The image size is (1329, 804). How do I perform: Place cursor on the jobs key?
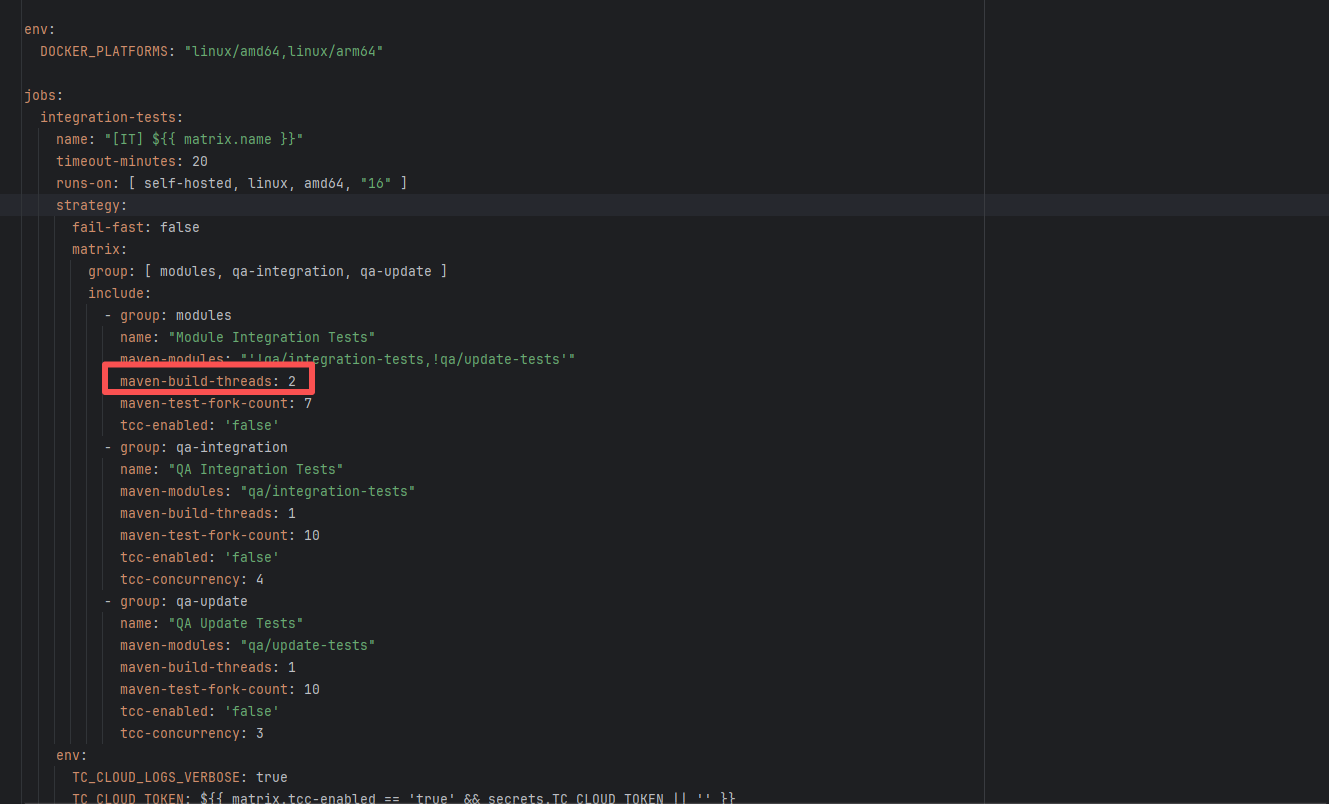click(x=41, y=95)
